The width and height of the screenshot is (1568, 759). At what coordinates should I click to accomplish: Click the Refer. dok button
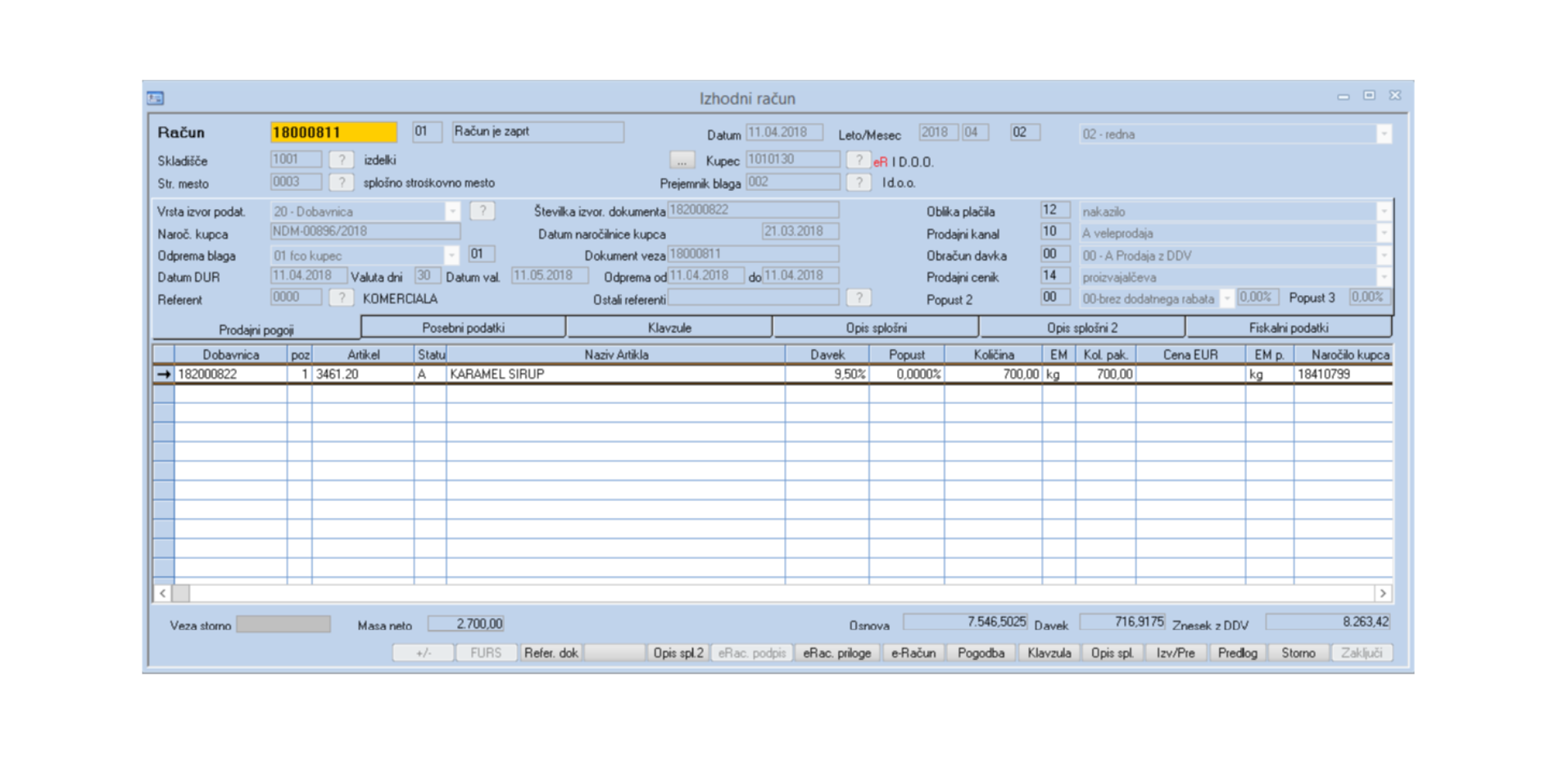tap(551, 652)
